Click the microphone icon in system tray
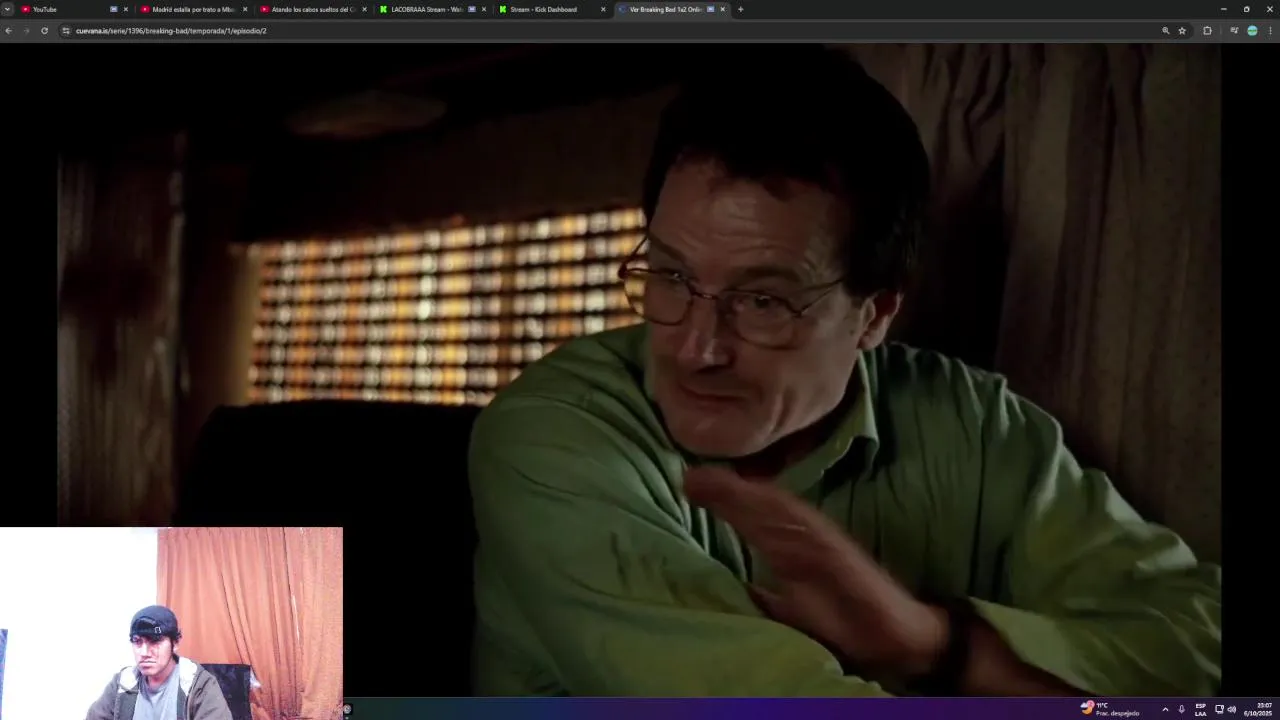The width and height of the screenshot is (1280, 720). (x=1181, y=709)
